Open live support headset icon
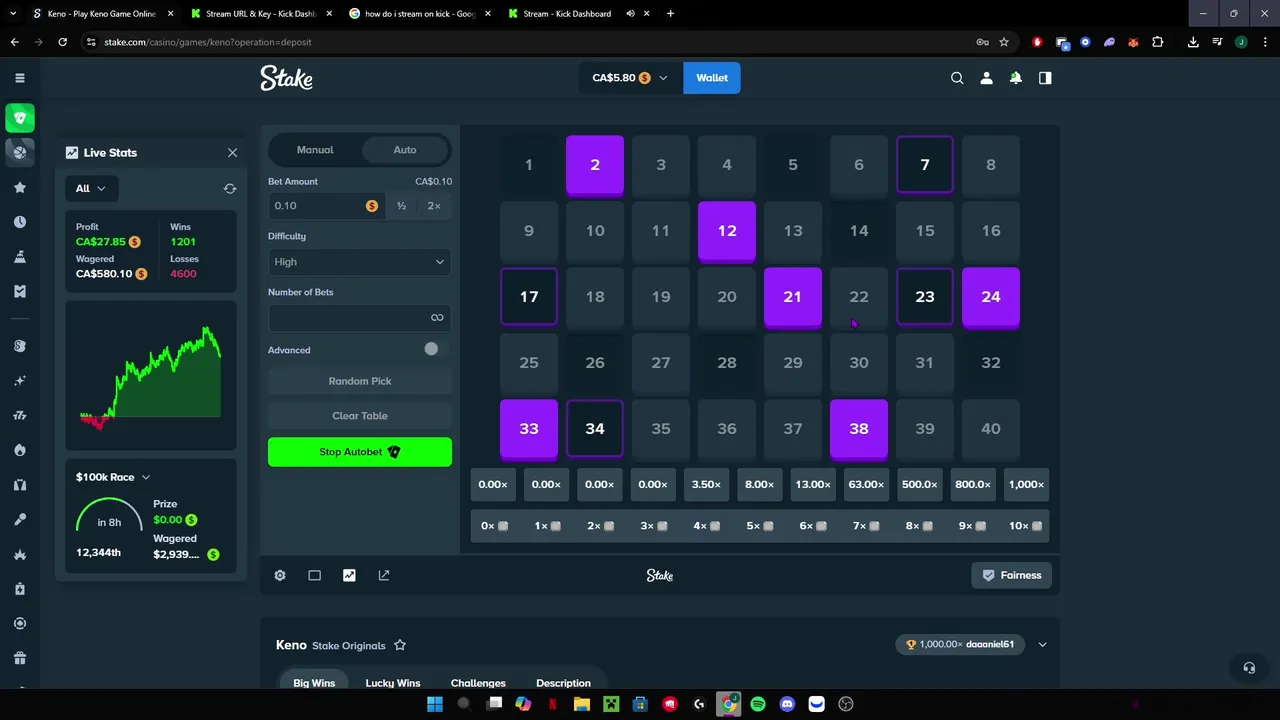This screenshot has width=1280, height=720. point(1249,668)
